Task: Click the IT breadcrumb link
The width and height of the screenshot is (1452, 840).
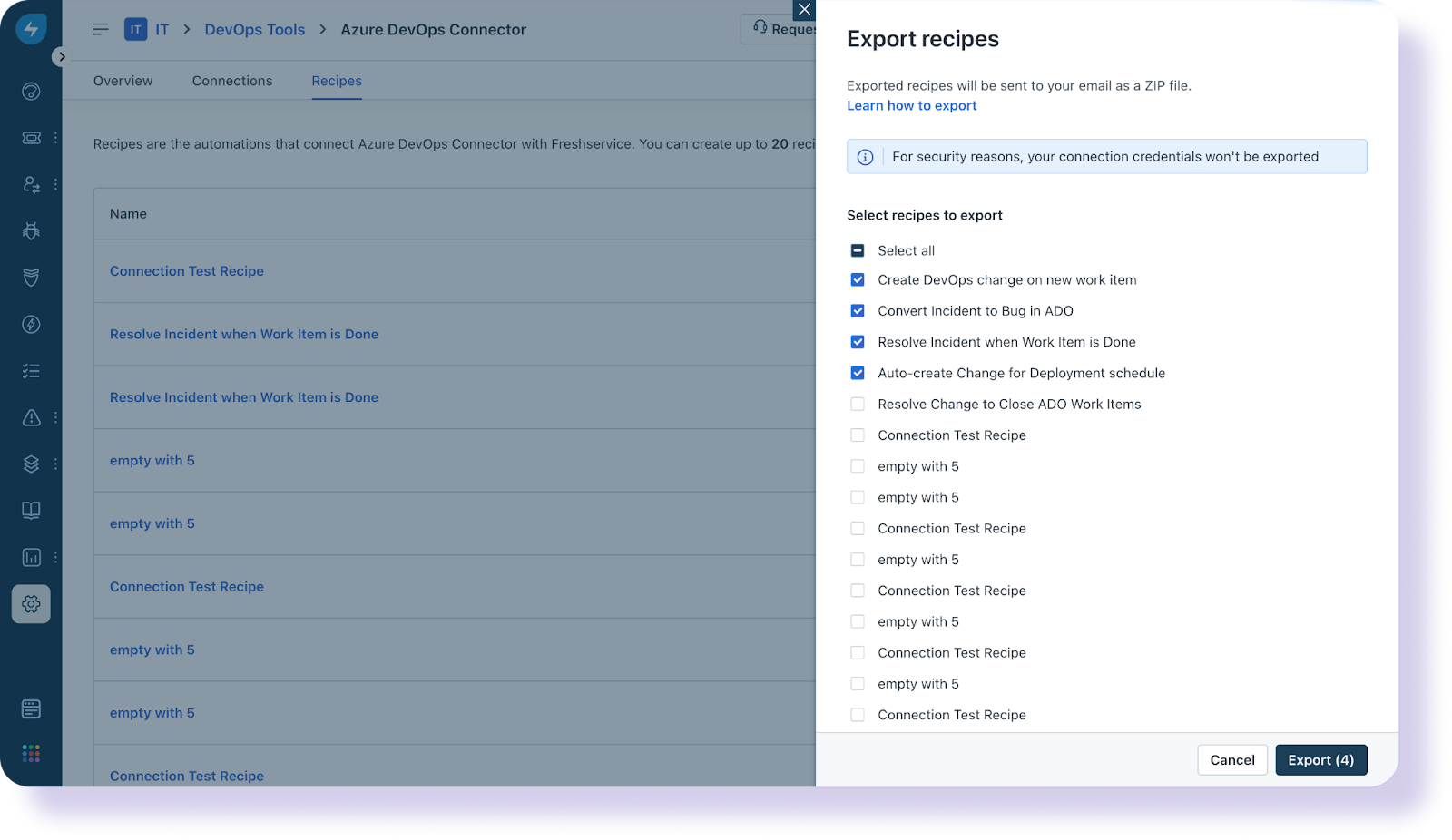Action: 162,29
